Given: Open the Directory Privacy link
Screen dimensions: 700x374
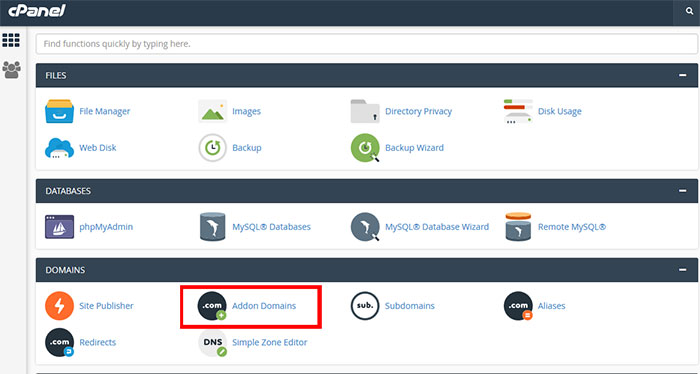Looking at the screenshot, I should [x=419, y=111].
